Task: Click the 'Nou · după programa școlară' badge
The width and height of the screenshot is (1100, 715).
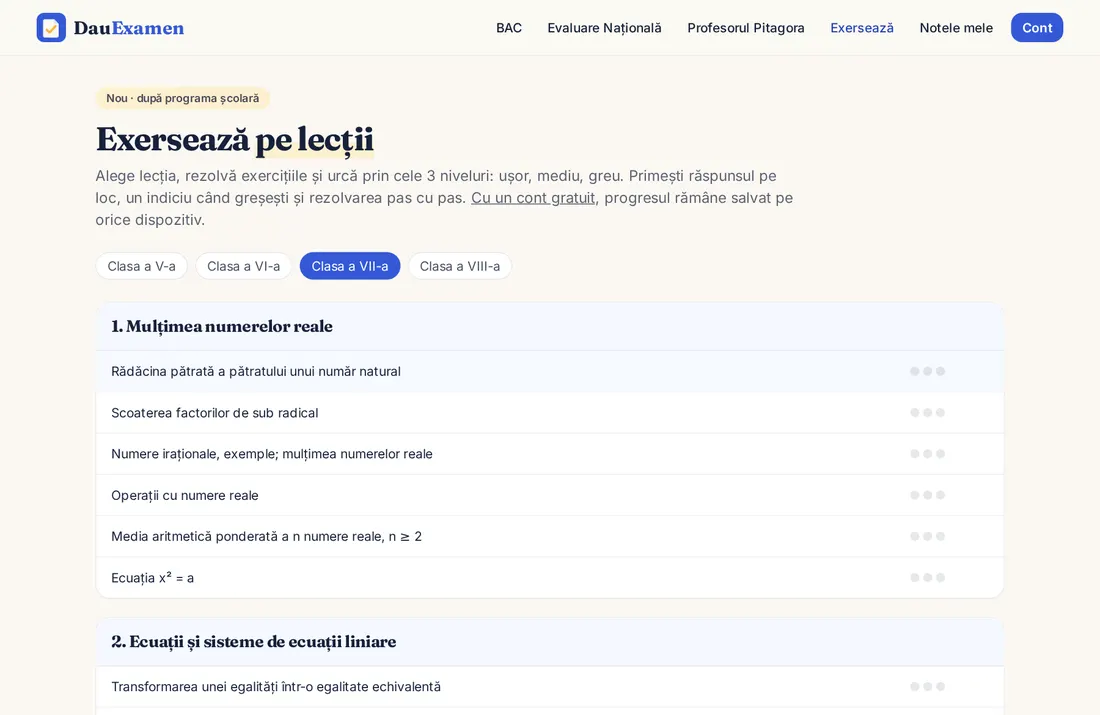Action: (x=182, y=98)
